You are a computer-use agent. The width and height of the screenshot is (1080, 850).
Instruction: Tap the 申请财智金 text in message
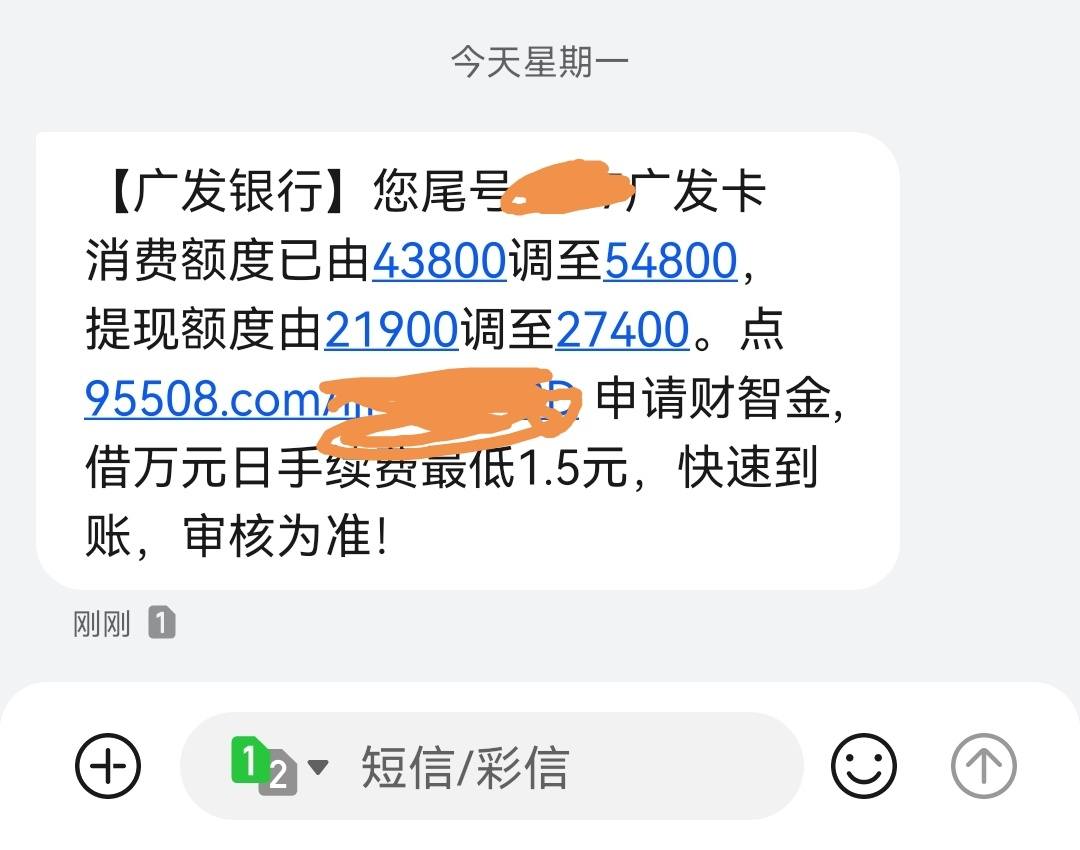714,399
